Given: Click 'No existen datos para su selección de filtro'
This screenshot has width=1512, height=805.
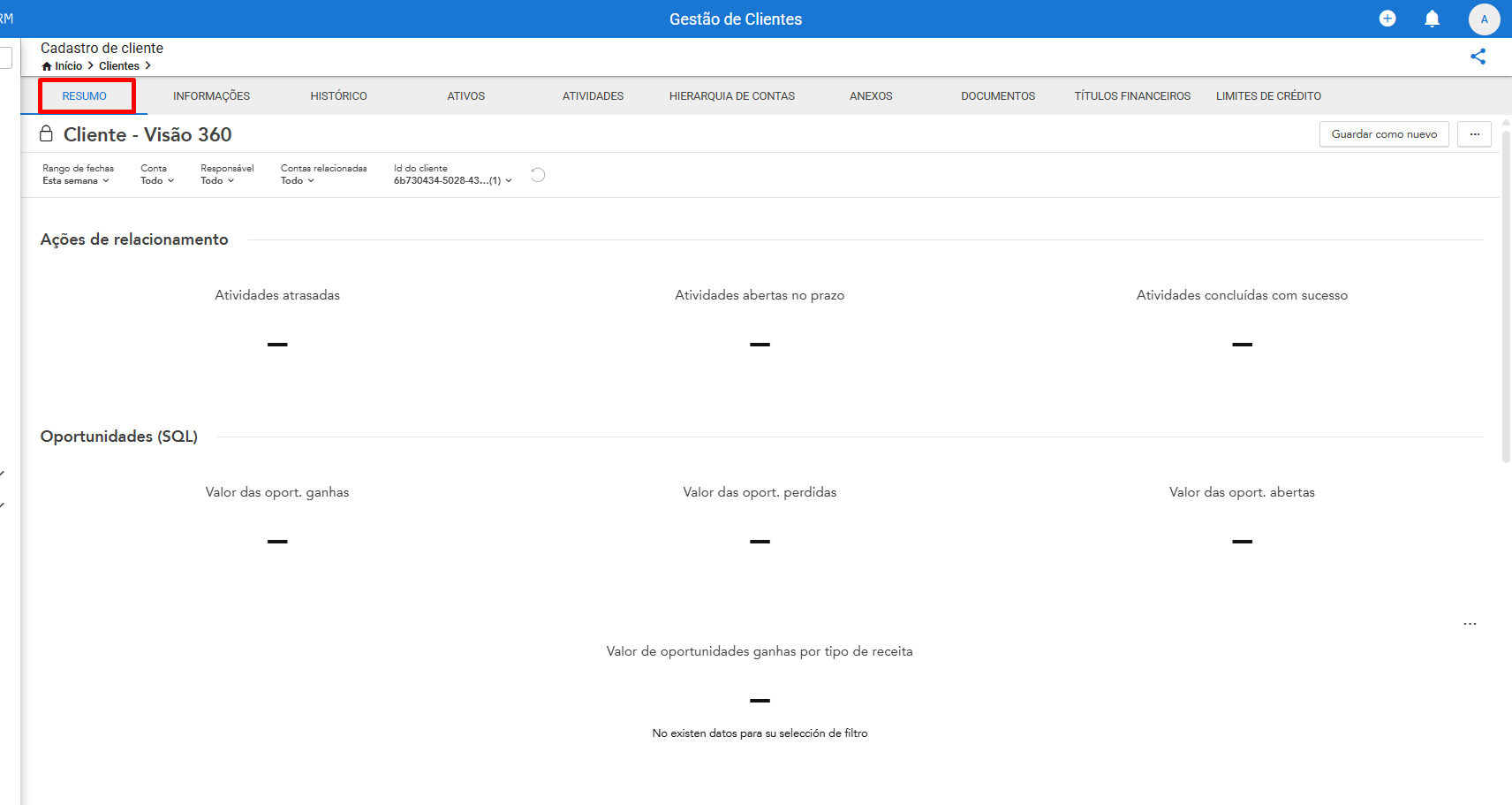Looking at the screenshot, I should [760, 733].
